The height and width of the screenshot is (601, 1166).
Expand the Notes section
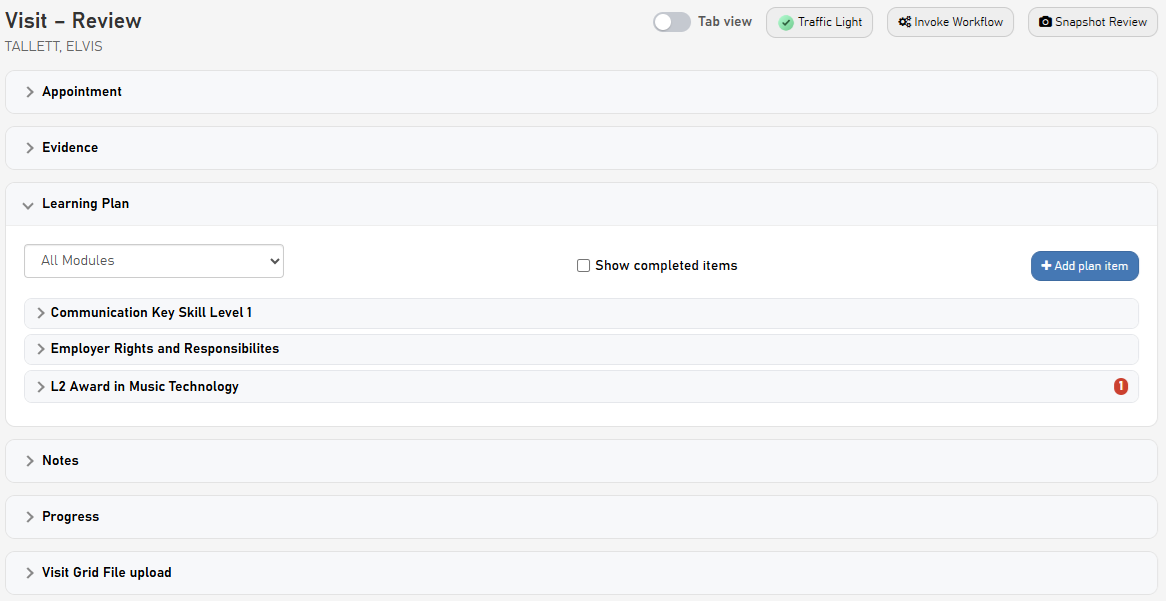[x=582, y=461]
